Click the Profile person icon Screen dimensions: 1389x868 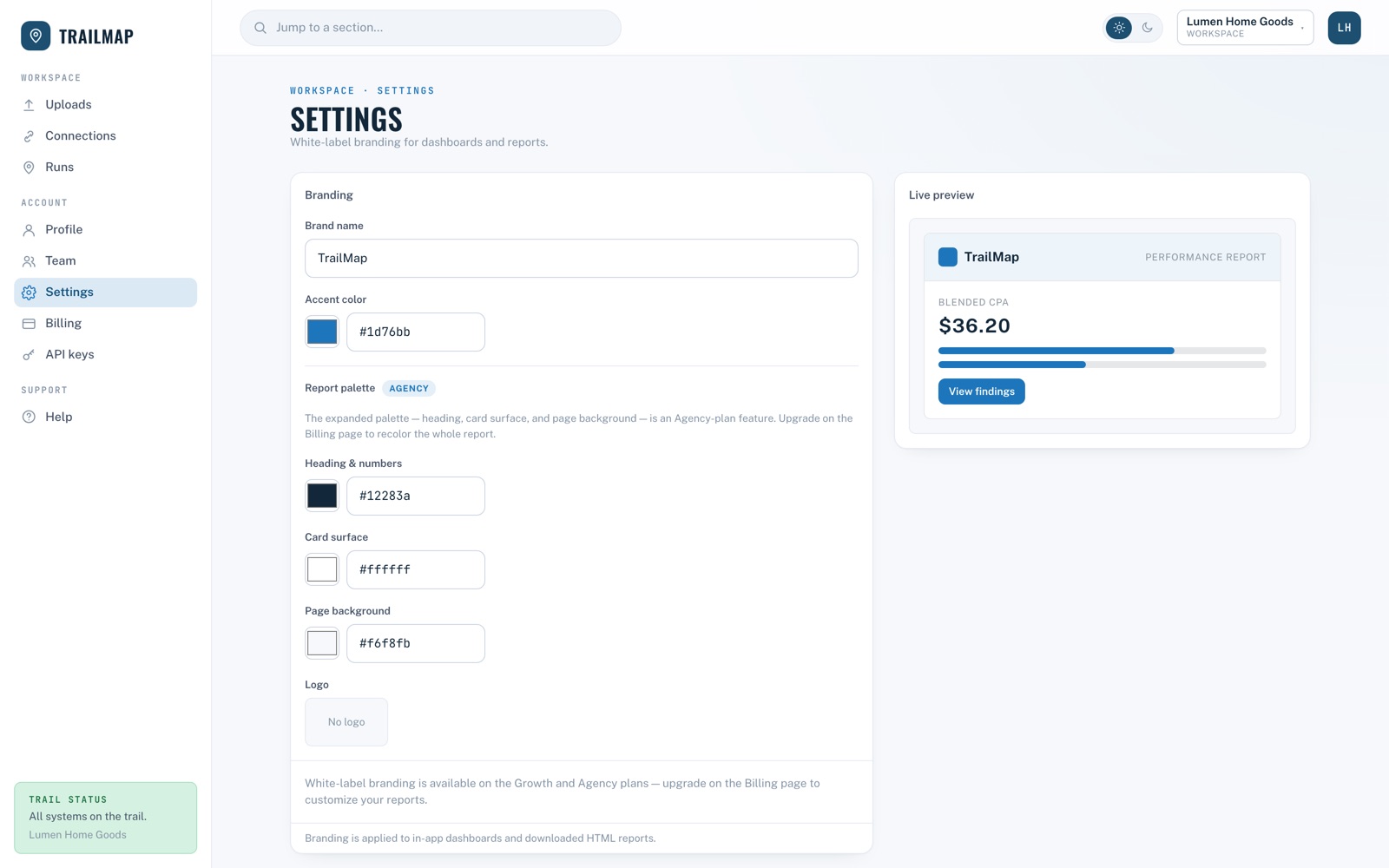click(x=29, y=230)
